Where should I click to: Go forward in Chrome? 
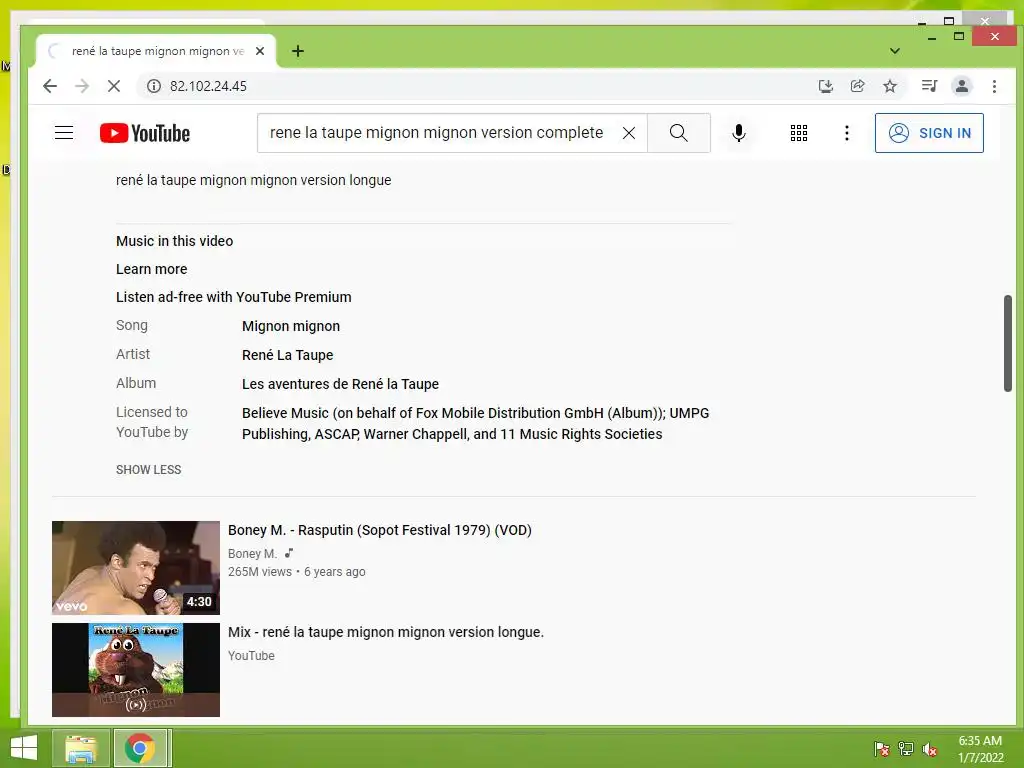tap(82, 86)
